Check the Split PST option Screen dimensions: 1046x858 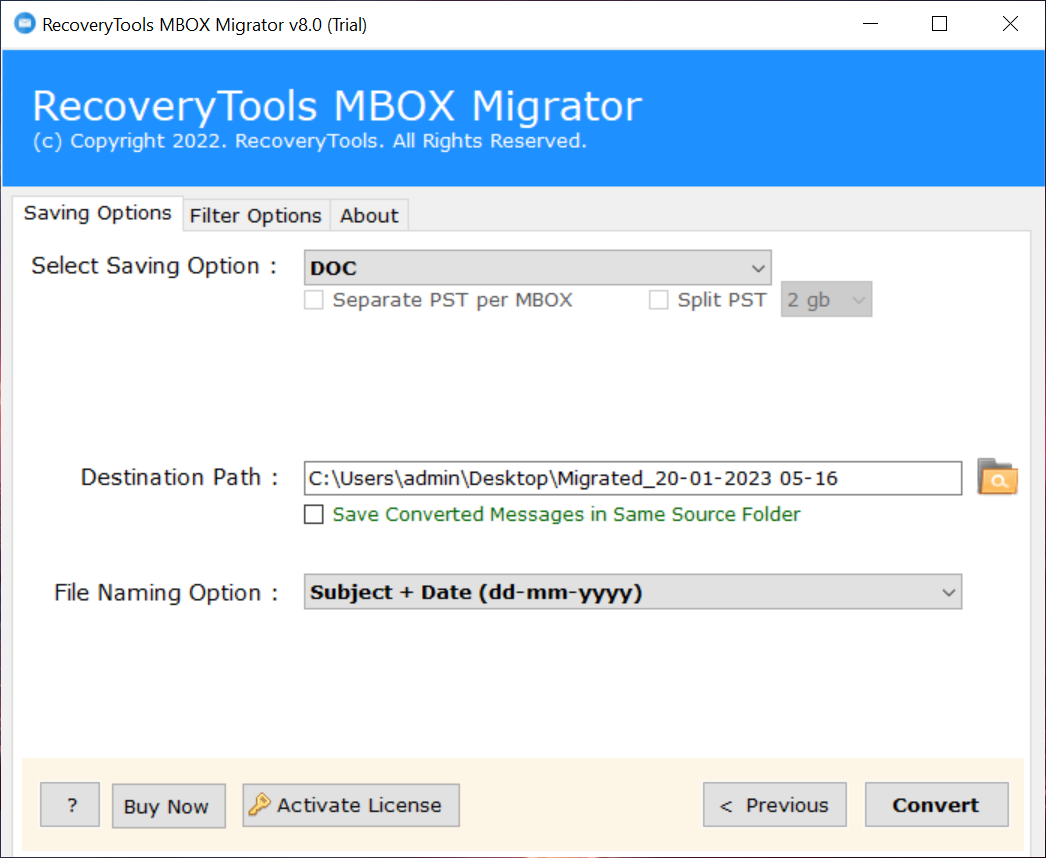[x=658, y=300]
